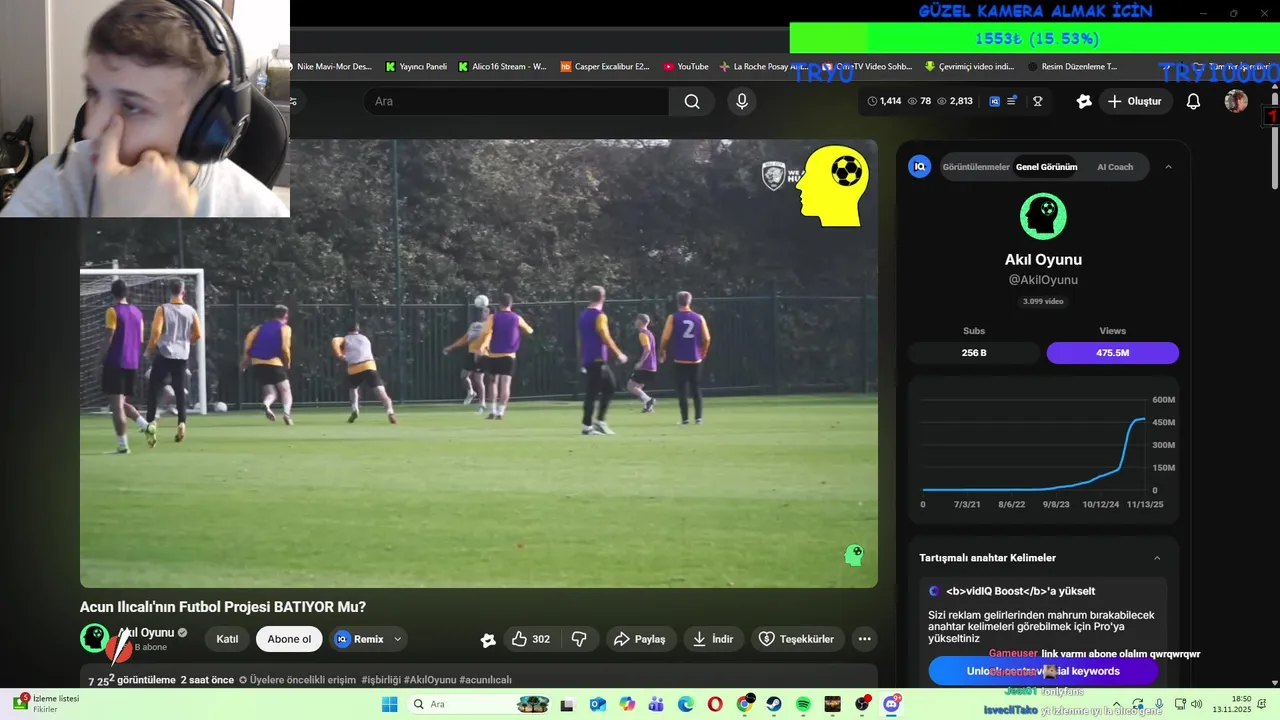This screenshot has width=1280, height=720.
Task: Click the volume icon in system tray
Action: pos(1195,705)
